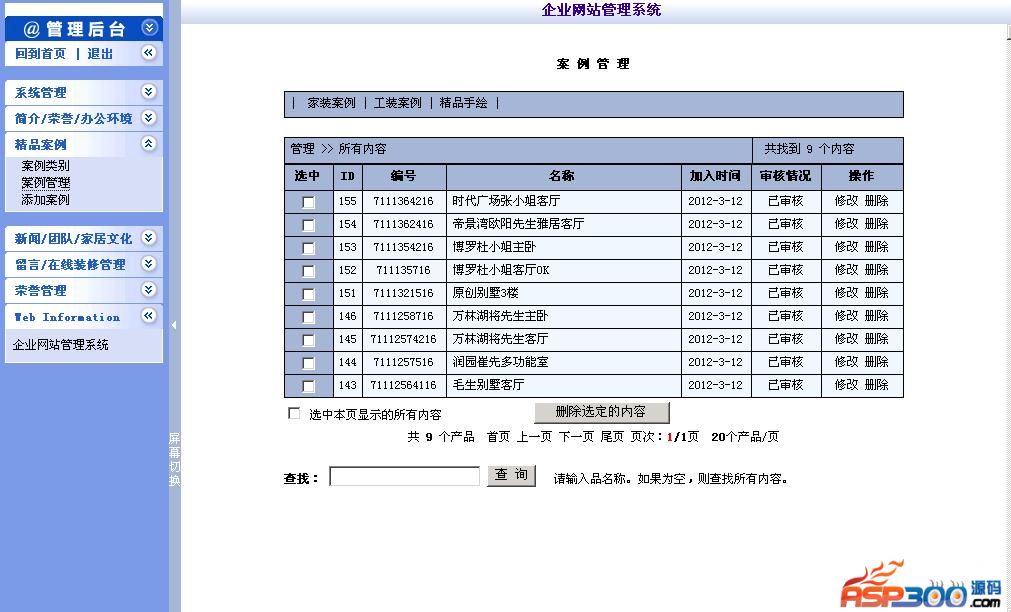Switch to 精品手绘 category

[x=463, y=103]
